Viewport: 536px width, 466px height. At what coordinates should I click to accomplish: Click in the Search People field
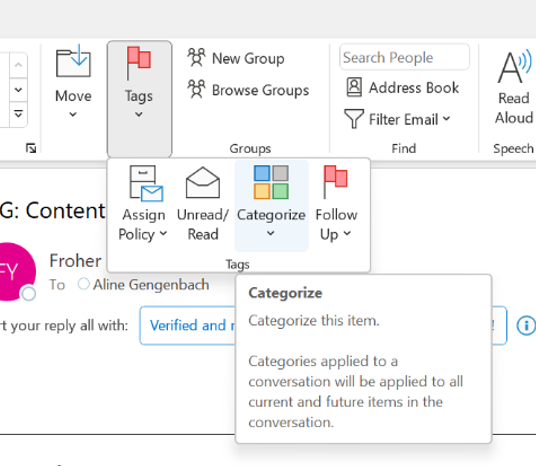pos(404,57)
